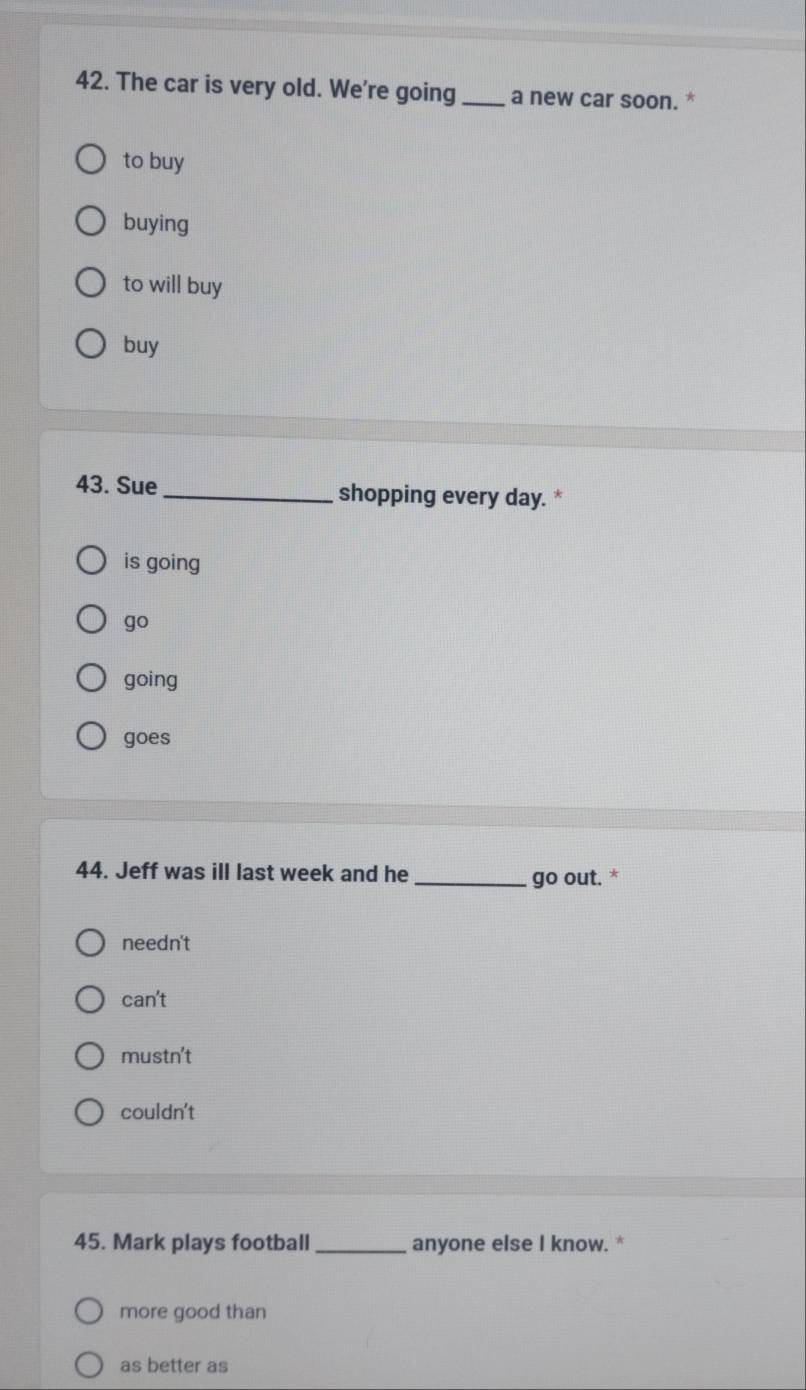This screenshot has height=1390, width=806.
Task: Choose 'is going' for question 43
Action: (x=92, y=562)
